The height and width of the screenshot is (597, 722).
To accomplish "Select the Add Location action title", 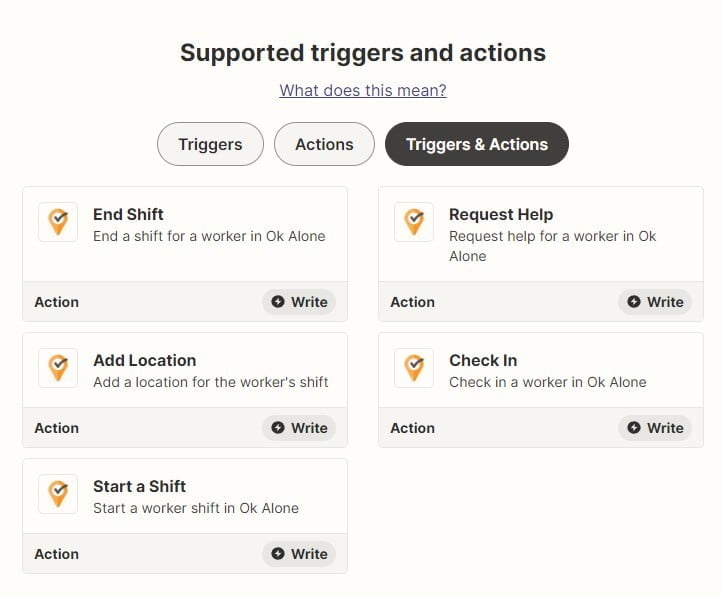I will 145,360.
